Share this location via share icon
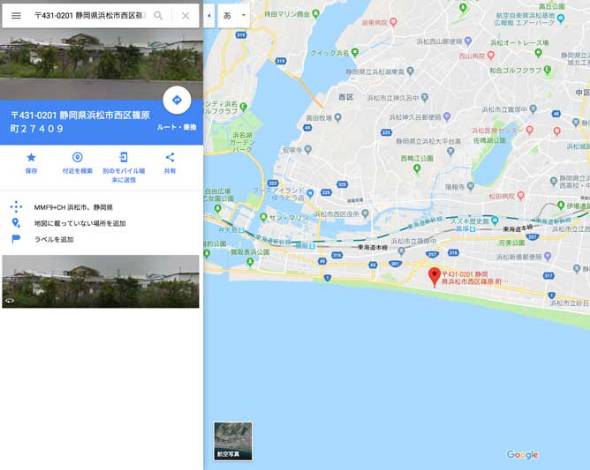 [170, 163]
